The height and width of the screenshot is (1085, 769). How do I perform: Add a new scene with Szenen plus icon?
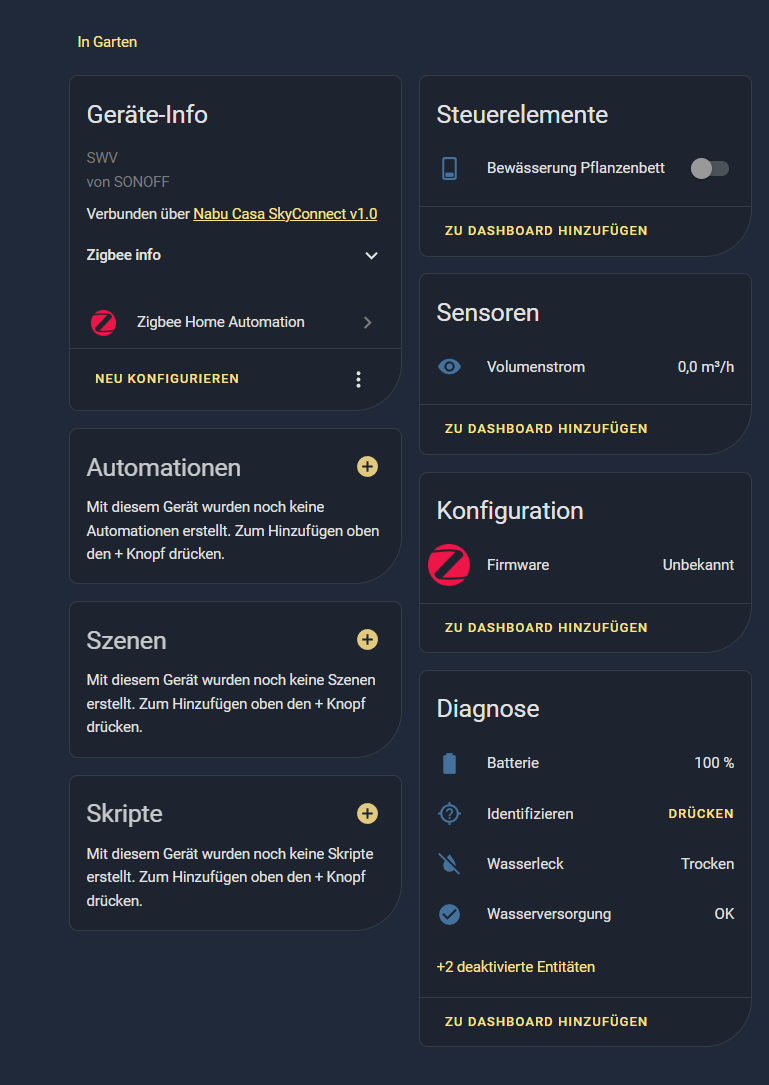pos(368,639)
